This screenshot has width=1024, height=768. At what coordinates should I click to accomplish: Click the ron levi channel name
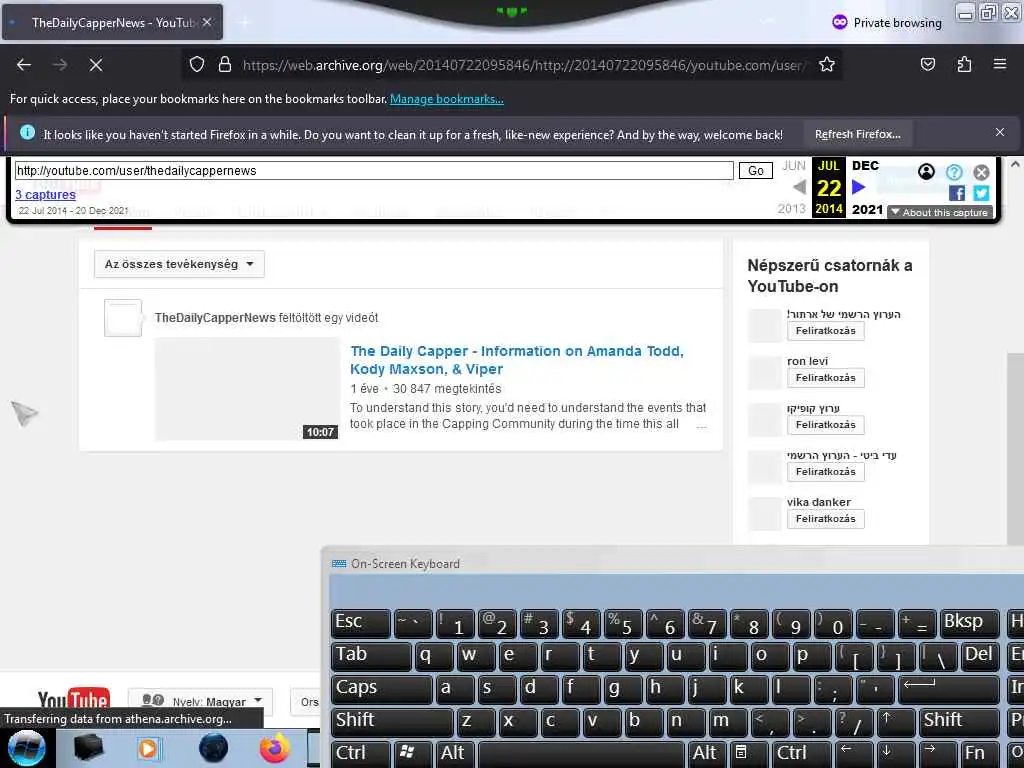807,361
